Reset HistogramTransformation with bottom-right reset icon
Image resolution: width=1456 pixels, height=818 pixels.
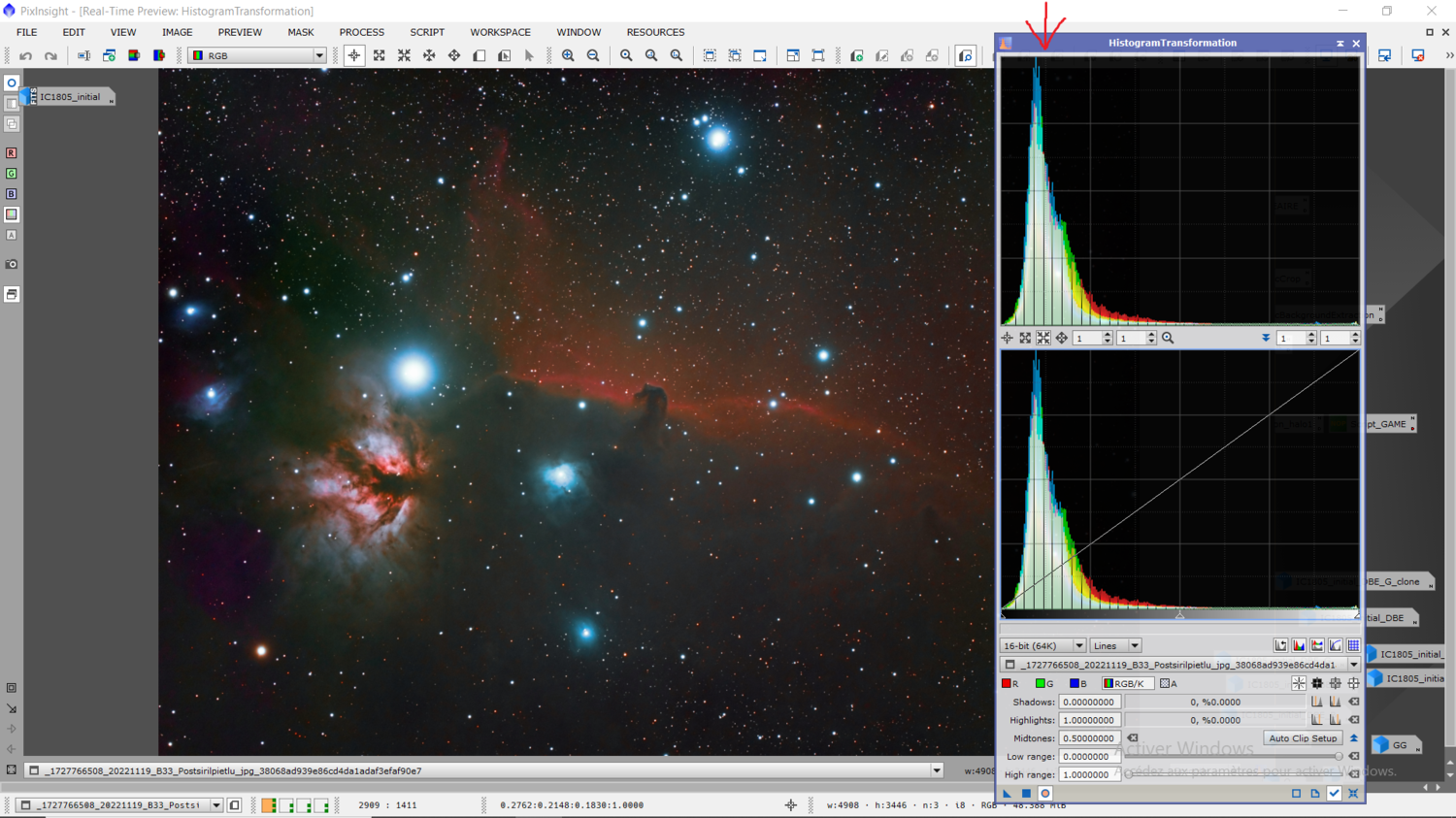click(x=1353, y=794)
